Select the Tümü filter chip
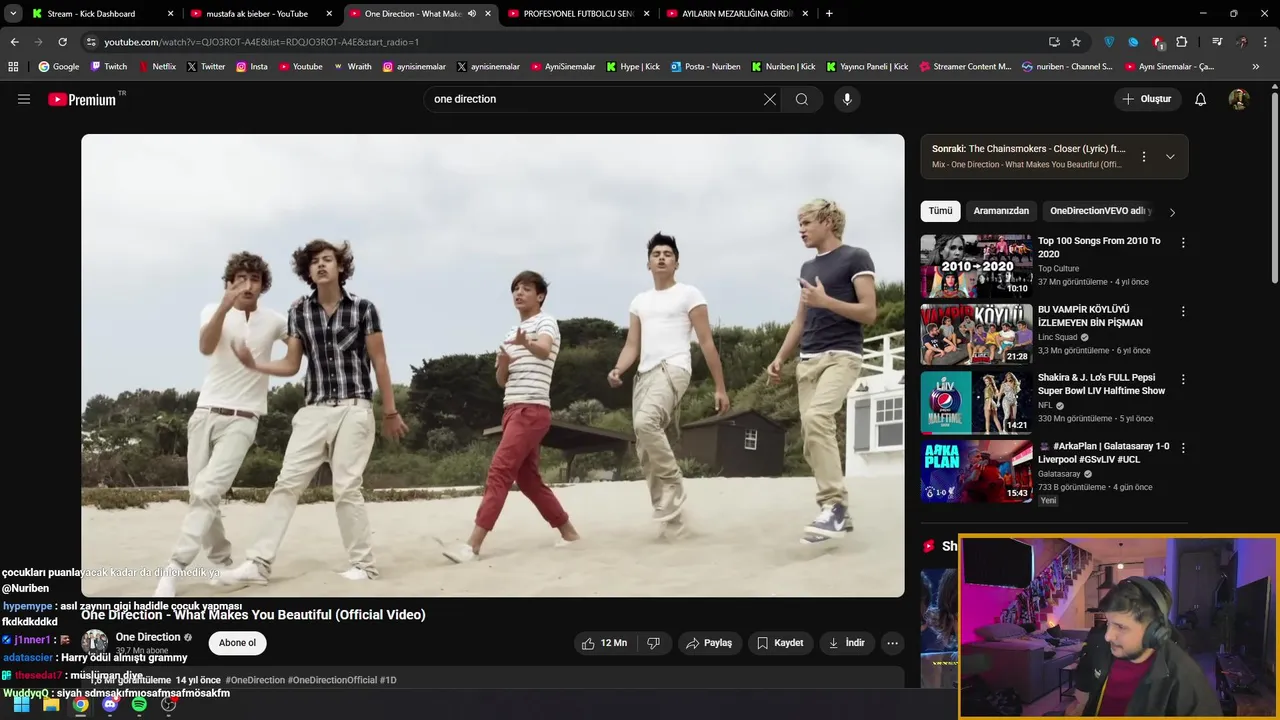Screen dimensions: 1280x720 [940, 211]
